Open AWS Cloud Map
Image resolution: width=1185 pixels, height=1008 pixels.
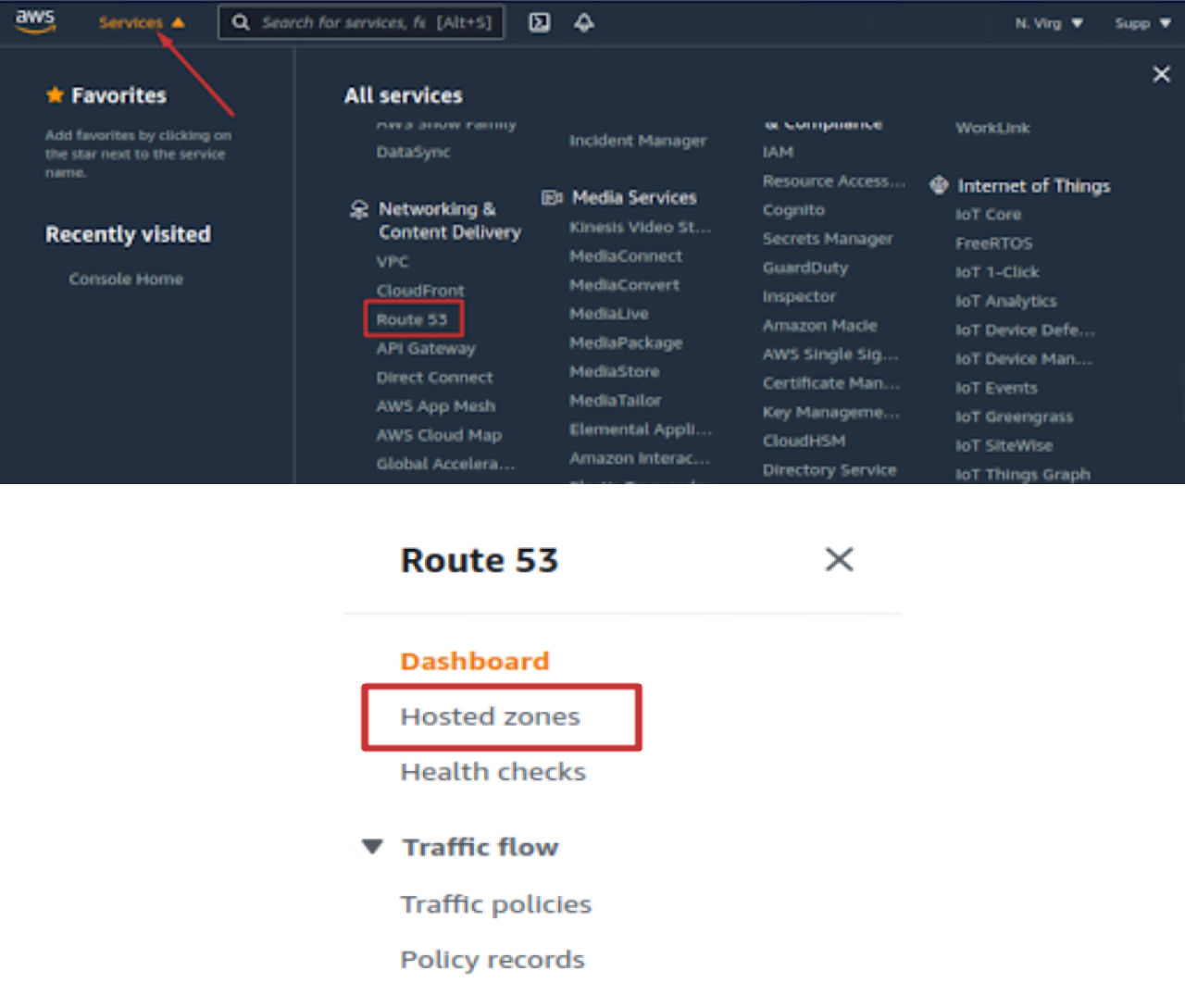click(439, 434)
